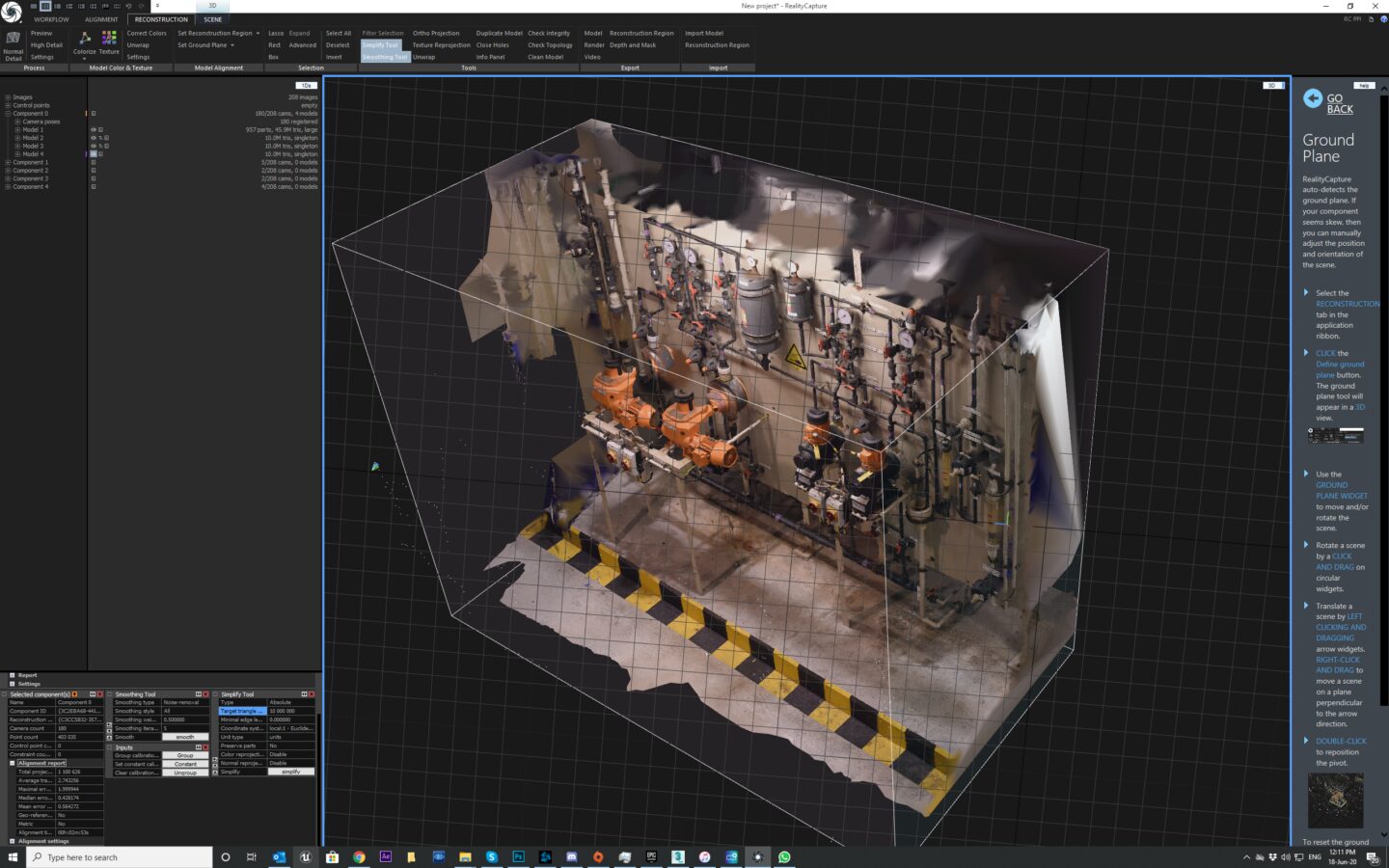
Task: Expand the Report section
Action: coord(12,675)
